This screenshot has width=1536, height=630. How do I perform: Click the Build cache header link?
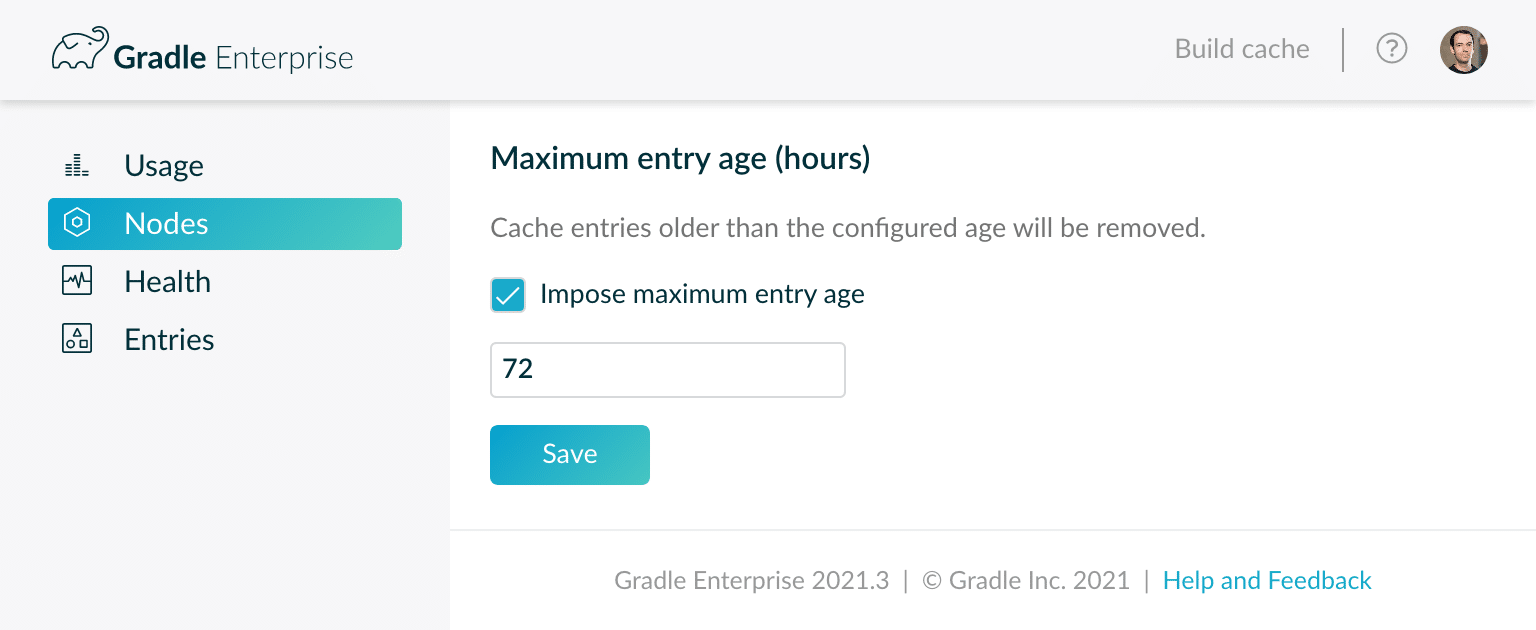coord(1242,49)
